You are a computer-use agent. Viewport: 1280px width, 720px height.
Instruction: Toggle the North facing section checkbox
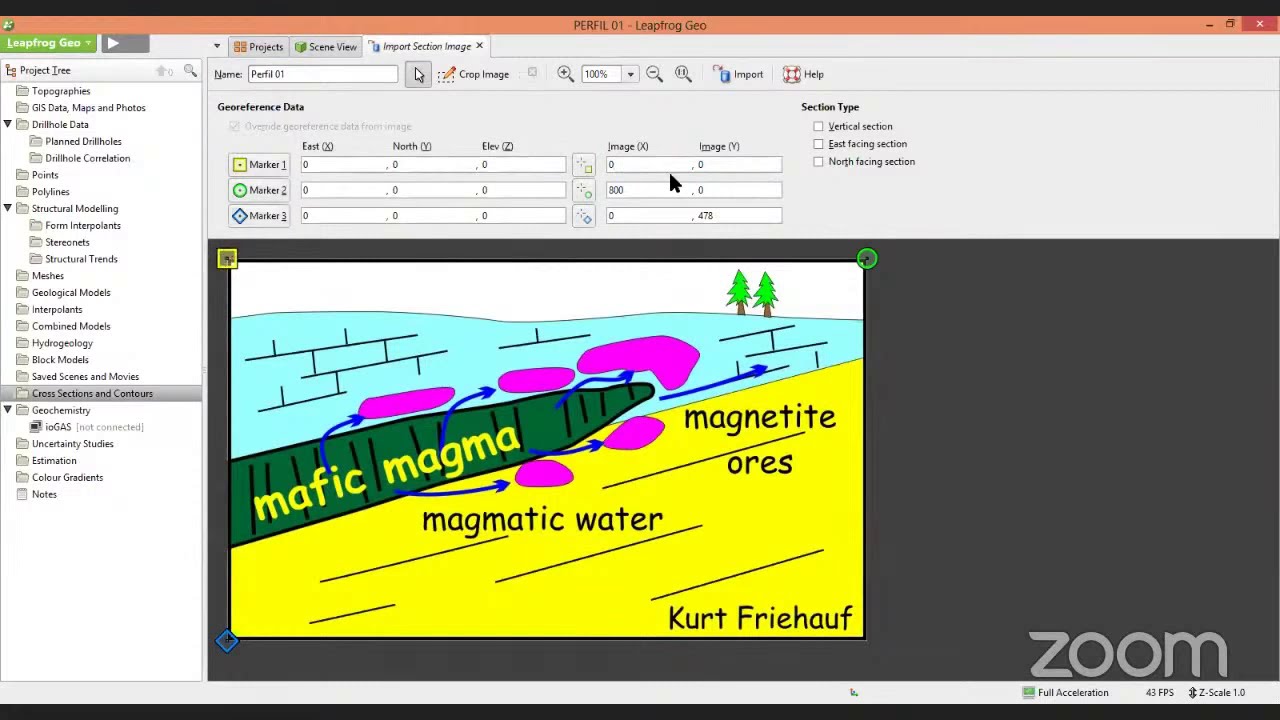(x=818, y=162)
